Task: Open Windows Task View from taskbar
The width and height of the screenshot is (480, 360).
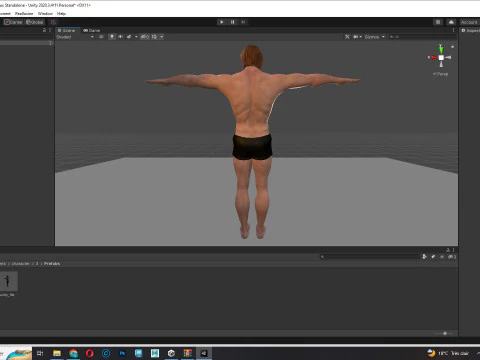Action: pos(40,353)
